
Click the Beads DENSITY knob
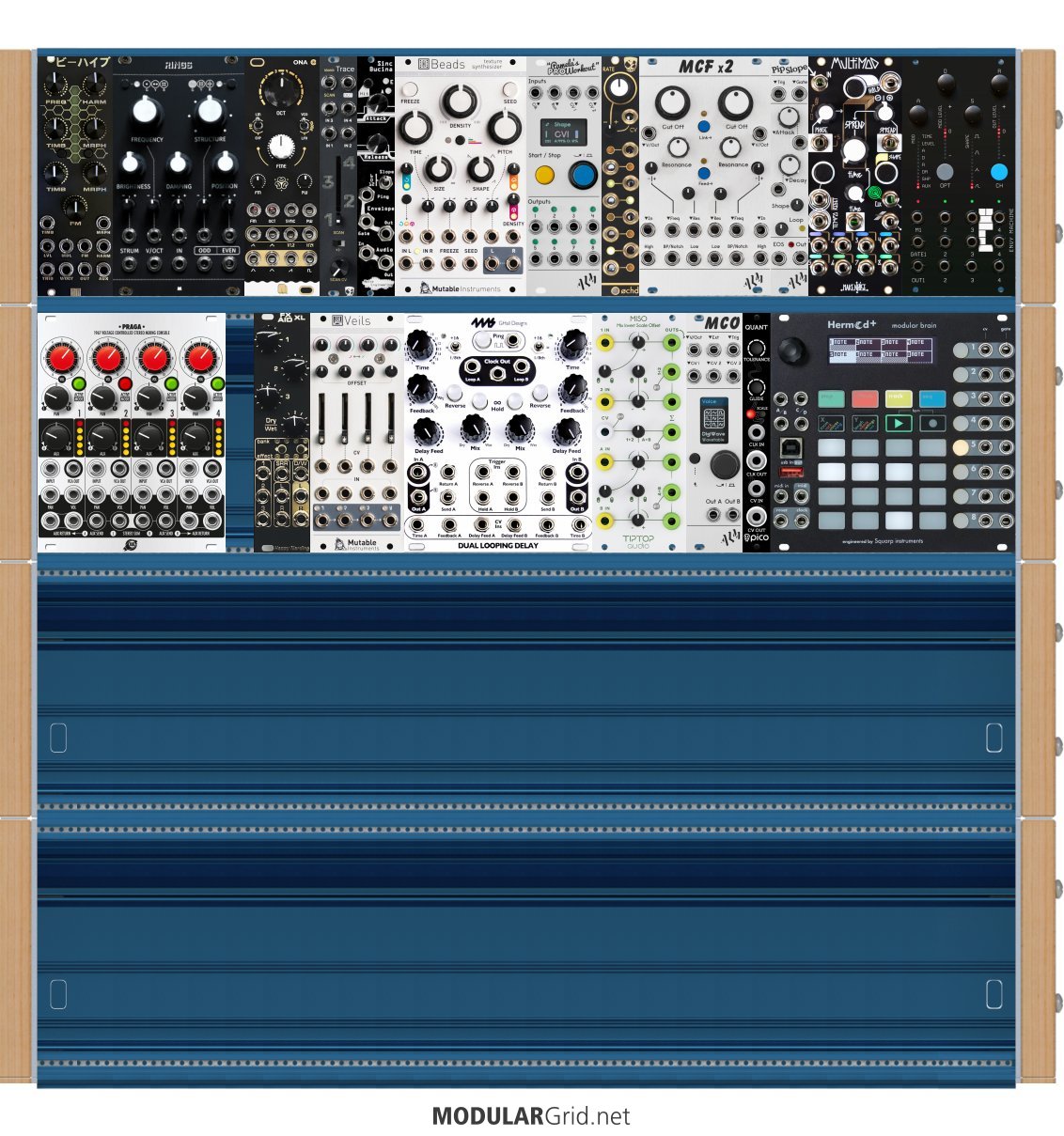click(x=461, y=102)
